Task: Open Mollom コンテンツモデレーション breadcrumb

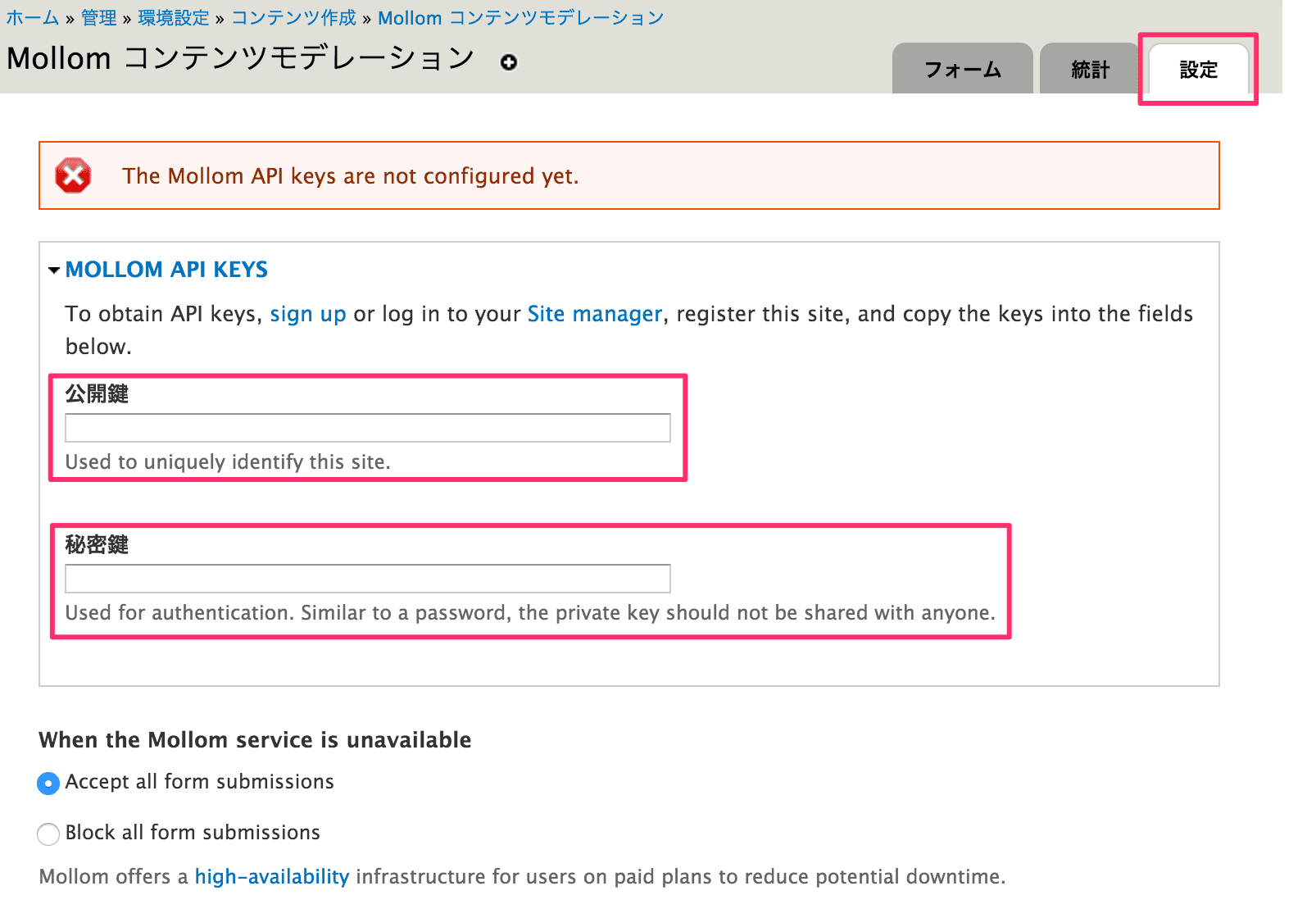Action: pos(521,17)
